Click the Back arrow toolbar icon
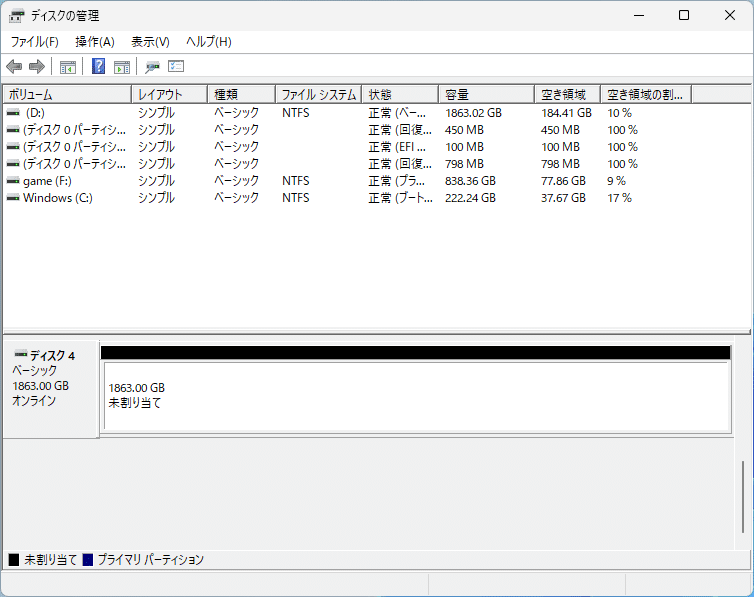This screenshot has height=597, width=754. tap(14, 66)
